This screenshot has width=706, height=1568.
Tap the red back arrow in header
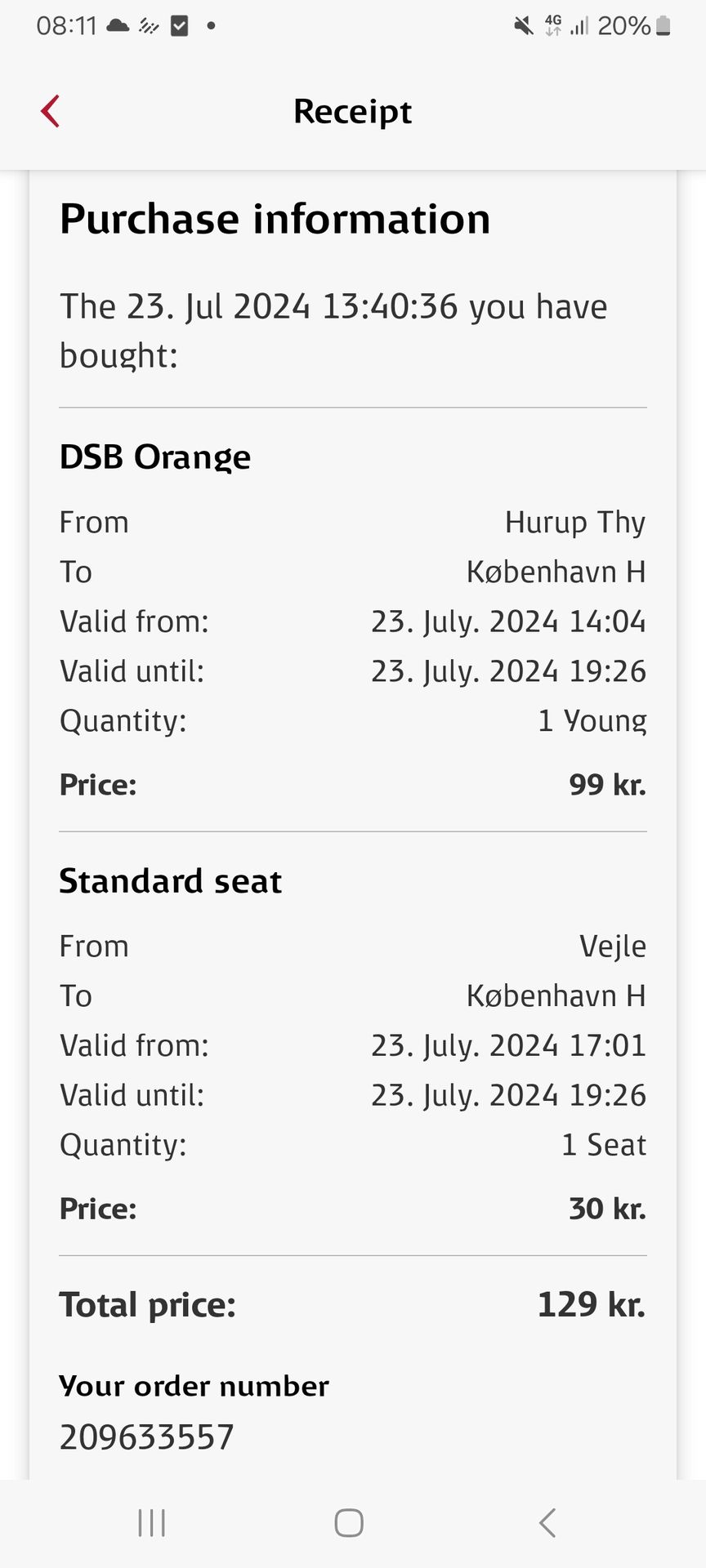(x=51, y=111)
